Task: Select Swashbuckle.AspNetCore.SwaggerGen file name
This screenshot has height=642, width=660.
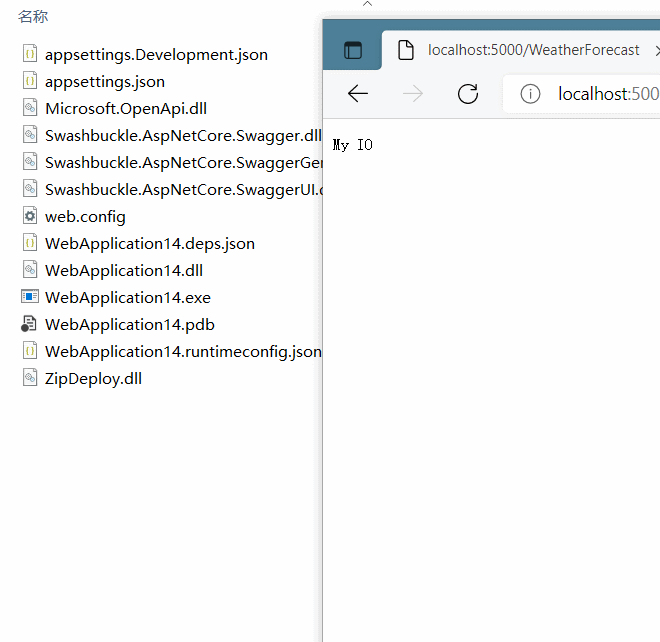Action: point(184,162)
